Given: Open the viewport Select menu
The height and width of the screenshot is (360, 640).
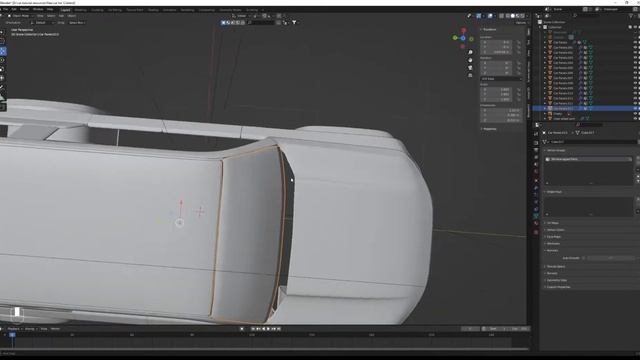Looking at the screenshot, I should point(51,16).
